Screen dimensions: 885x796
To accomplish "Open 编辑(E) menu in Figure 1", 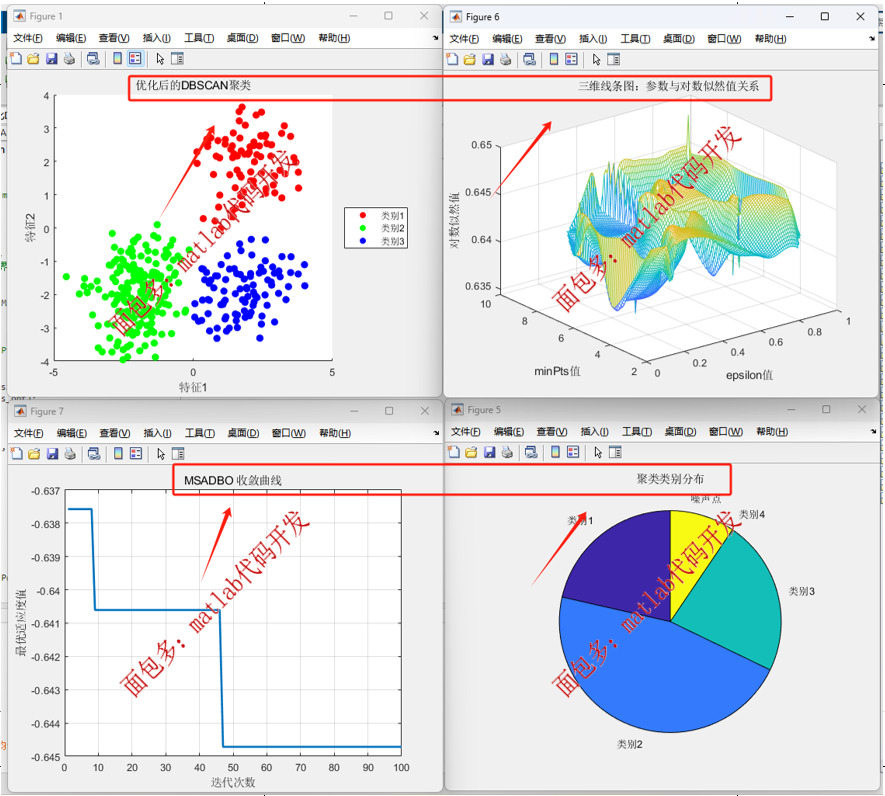I will [71, 38].
